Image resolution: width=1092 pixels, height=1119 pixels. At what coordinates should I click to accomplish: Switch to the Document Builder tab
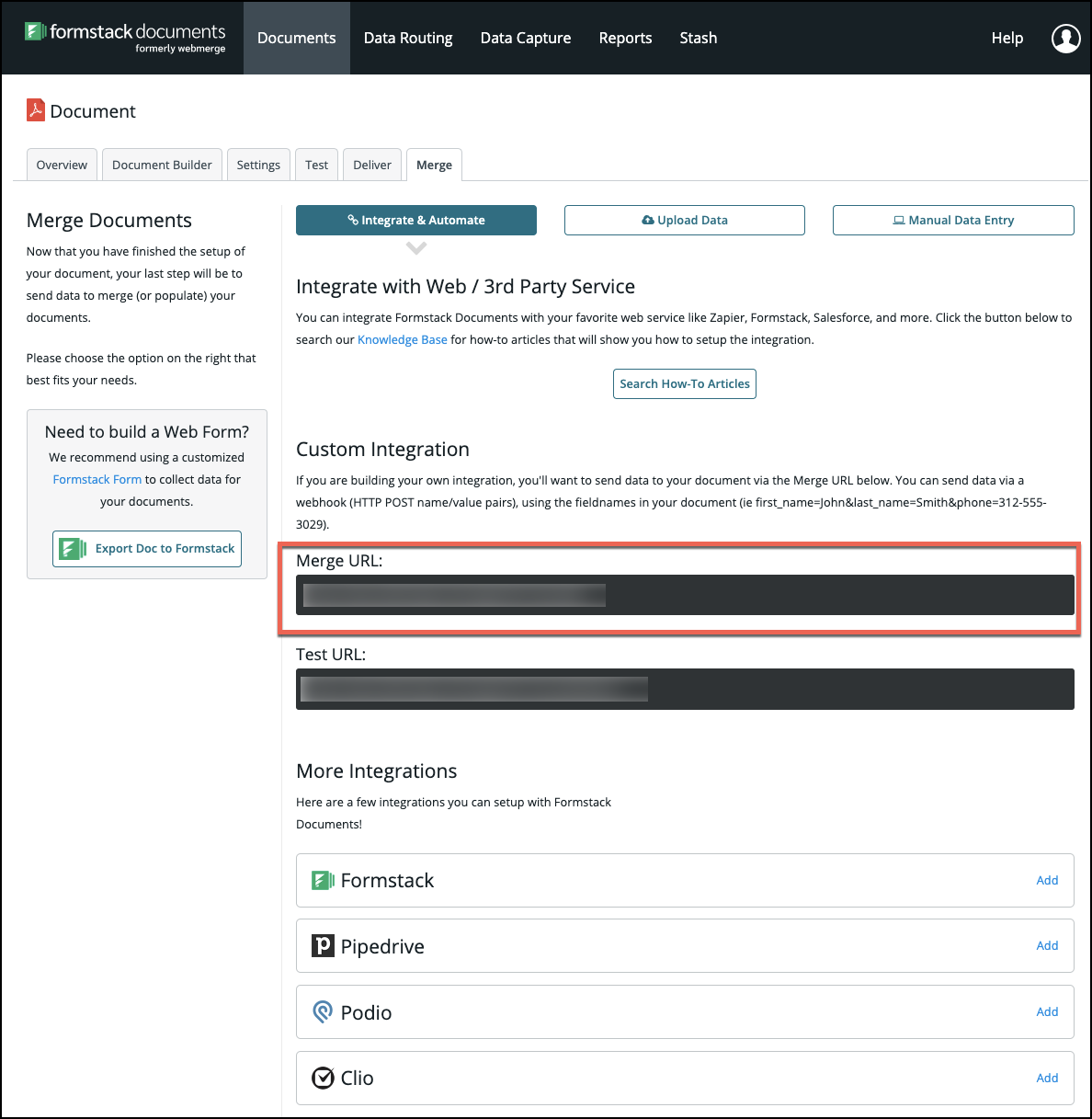162,165
